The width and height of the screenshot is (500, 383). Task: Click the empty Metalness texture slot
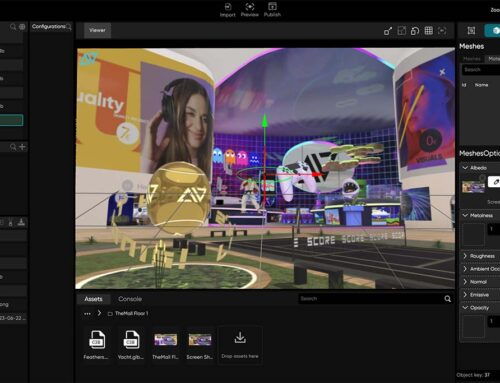pos(473,234)
